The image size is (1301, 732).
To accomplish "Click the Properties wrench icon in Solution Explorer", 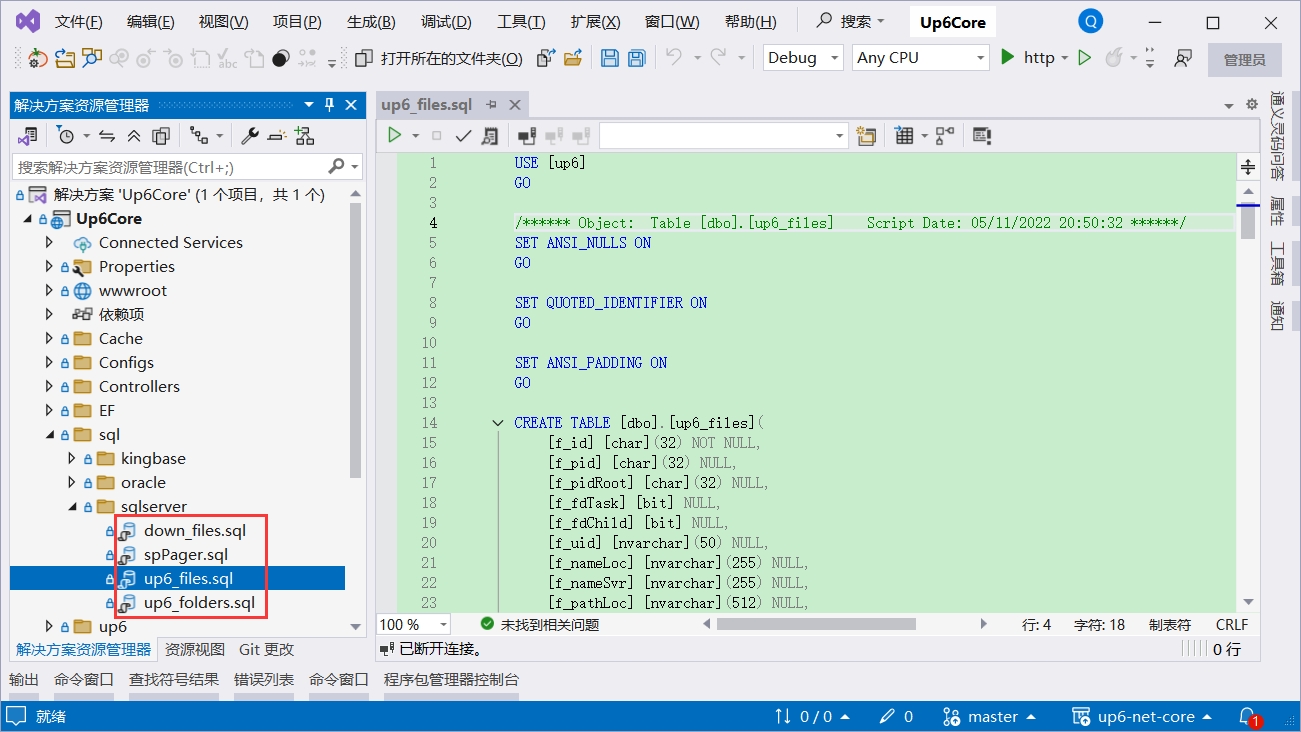I will click(x=250, y=135).
